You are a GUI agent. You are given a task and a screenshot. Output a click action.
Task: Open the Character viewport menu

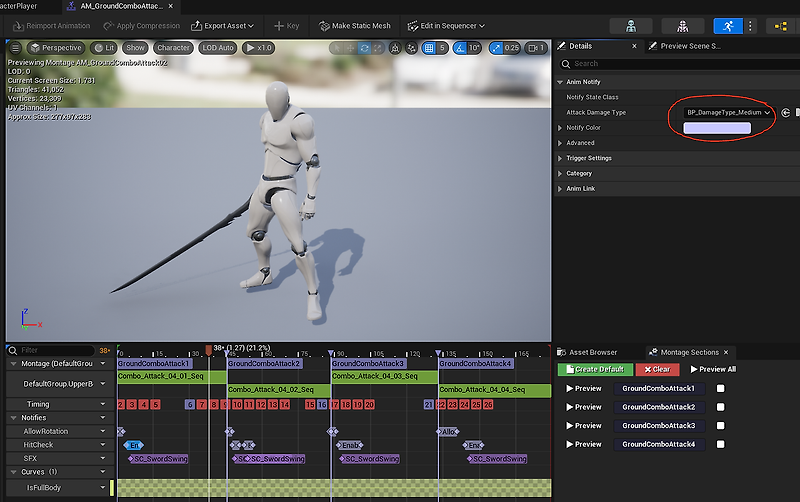(173, 48)
